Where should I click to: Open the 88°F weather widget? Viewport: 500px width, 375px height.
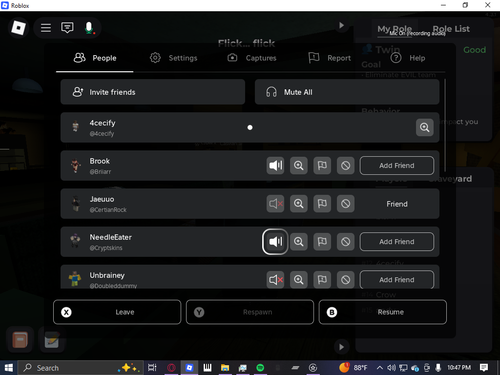coord(353,368)
